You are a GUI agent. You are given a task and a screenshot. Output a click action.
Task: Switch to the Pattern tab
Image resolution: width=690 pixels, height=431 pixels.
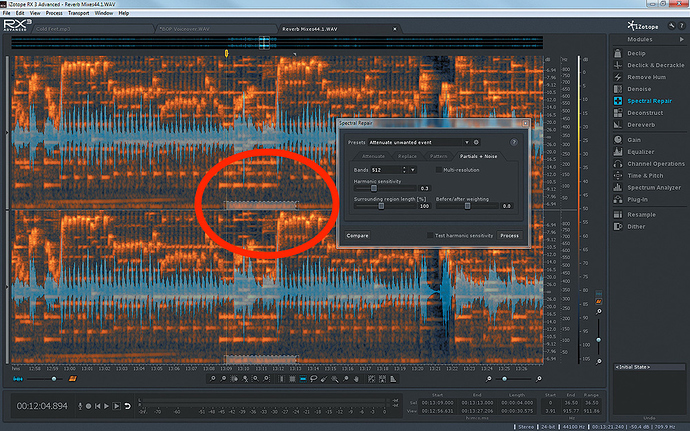pyautogui.click(x=438, y=156)
